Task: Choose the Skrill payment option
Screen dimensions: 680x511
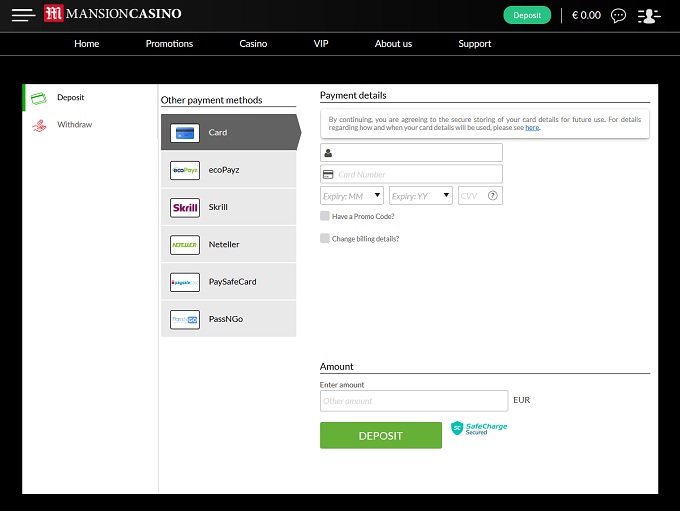Action: click(228, 207)
